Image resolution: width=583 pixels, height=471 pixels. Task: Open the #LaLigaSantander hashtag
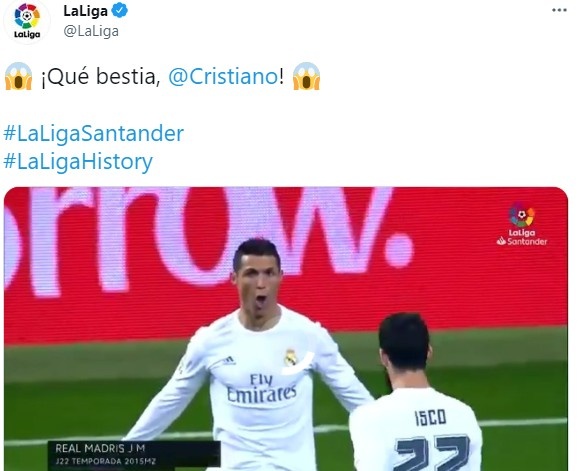pos(94,133)
